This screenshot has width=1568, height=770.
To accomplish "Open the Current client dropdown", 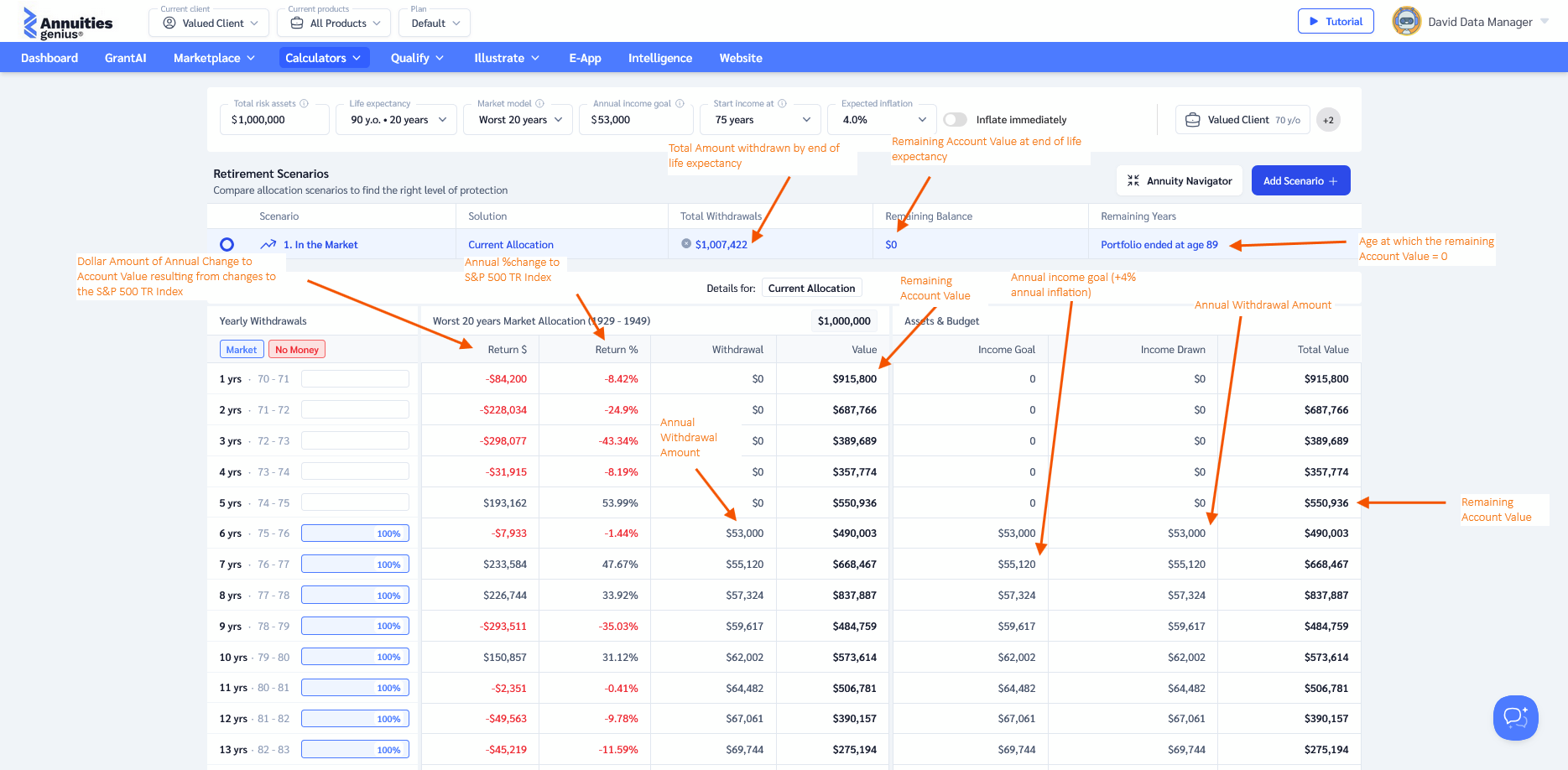I will point(209,23).
